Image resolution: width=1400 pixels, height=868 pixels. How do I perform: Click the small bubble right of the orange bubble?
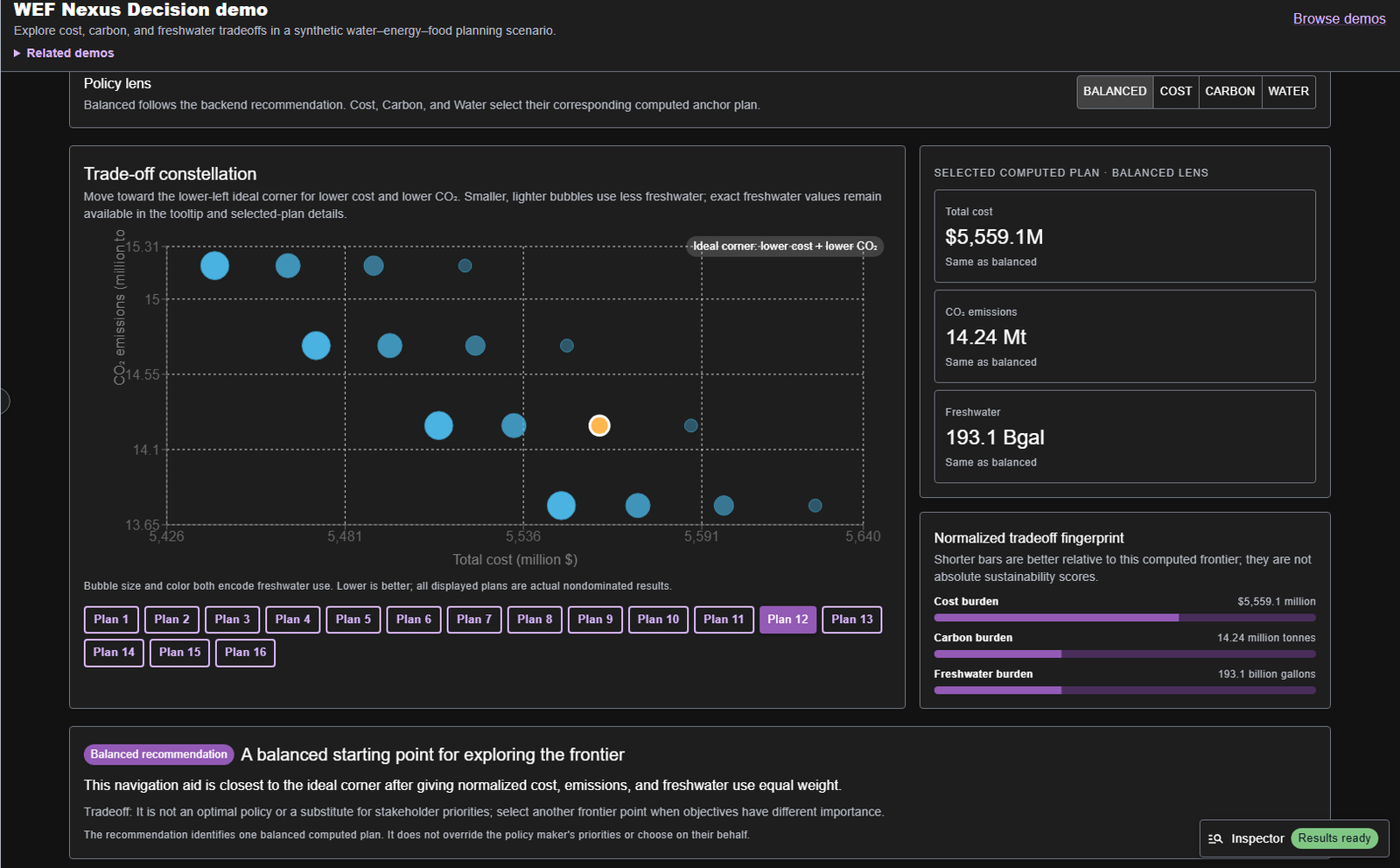[x=690, y=425]
